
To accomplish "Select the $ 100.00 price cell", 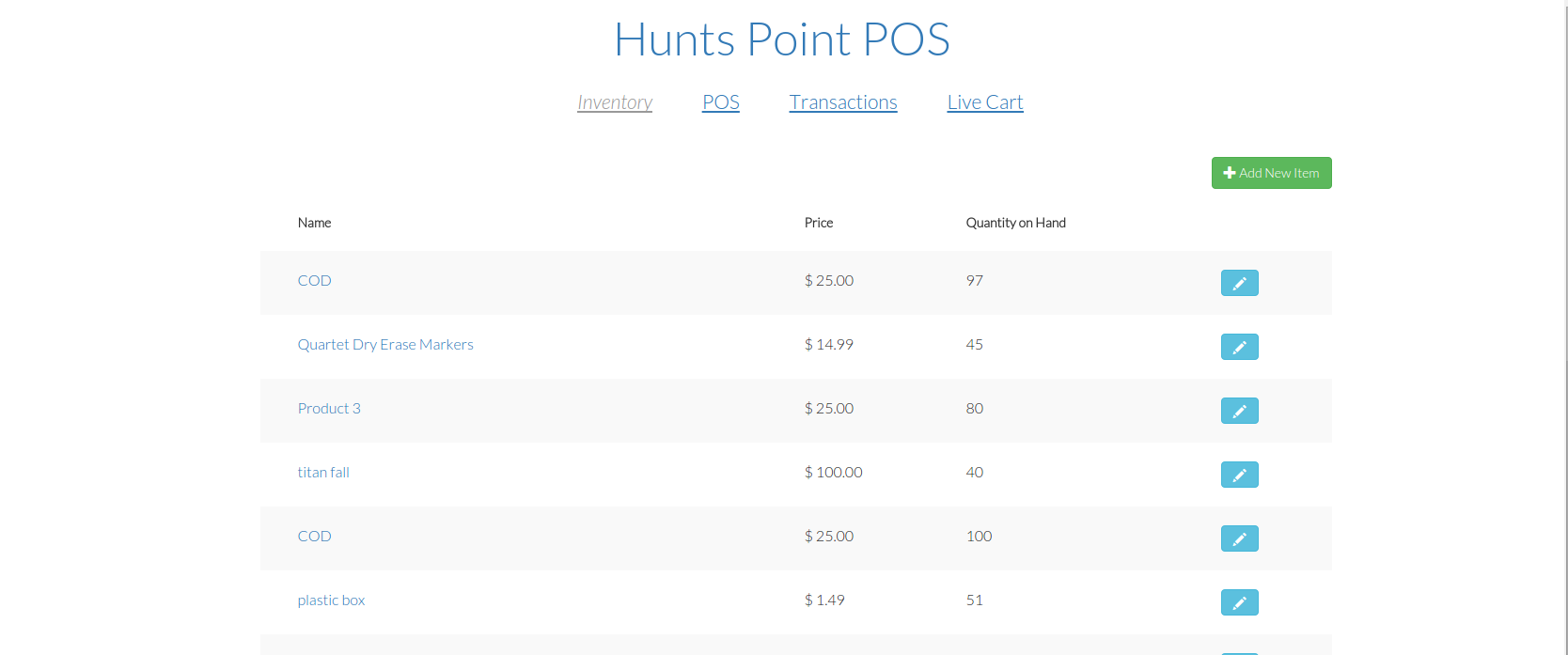I will click(834, 472).
